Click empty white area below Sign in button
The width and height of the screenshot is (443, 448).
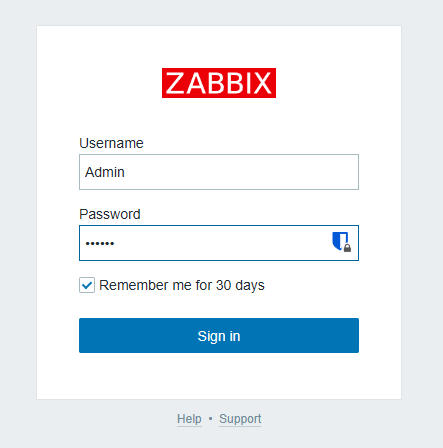[219, 375]
